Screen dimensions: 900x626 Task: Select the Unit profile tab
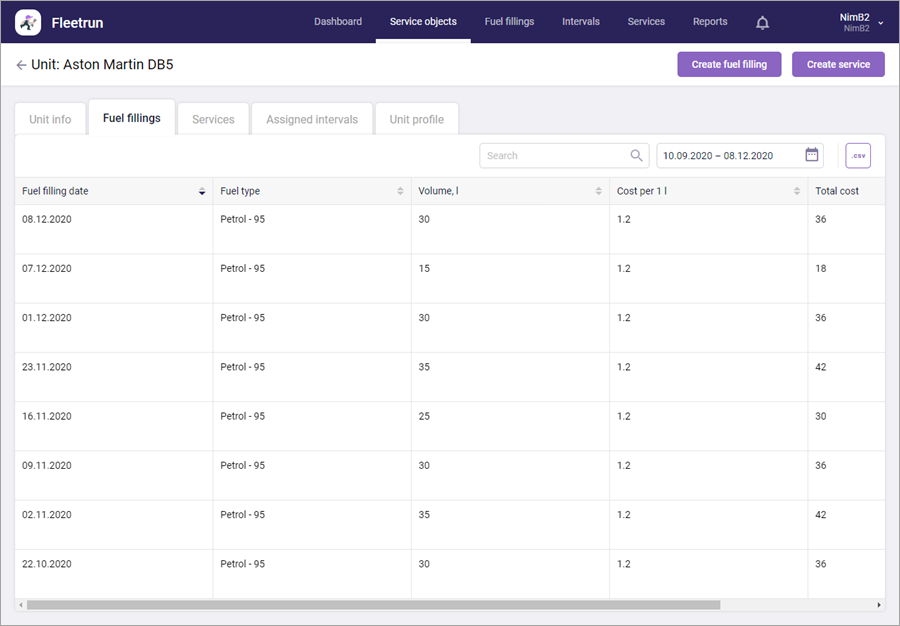pos(416,119)
